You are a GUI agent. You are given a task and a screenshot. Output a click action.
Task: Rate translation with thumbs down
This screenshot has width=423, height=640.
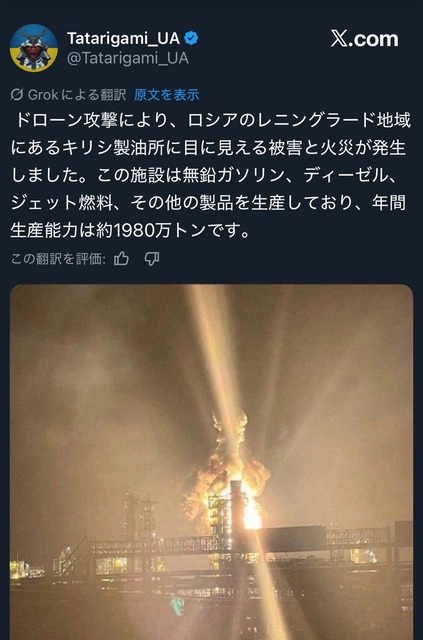tap(152, 259)
